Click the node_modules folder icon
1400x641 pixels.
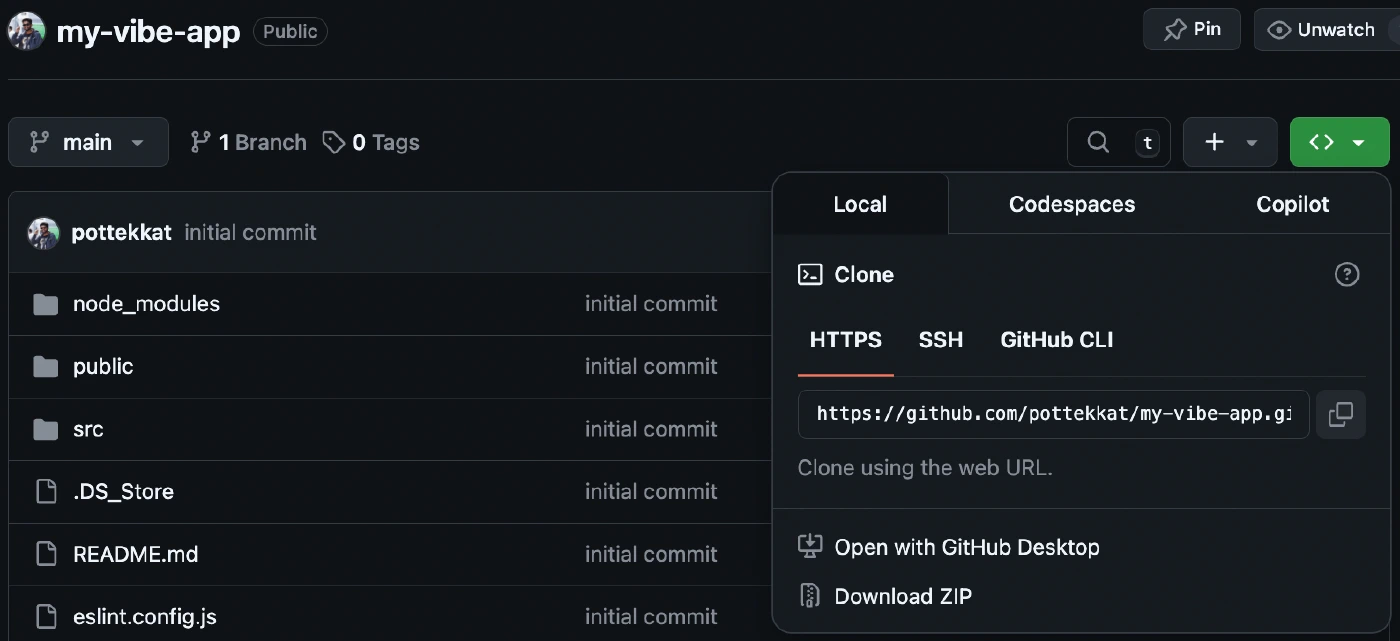tap(45, 304)
